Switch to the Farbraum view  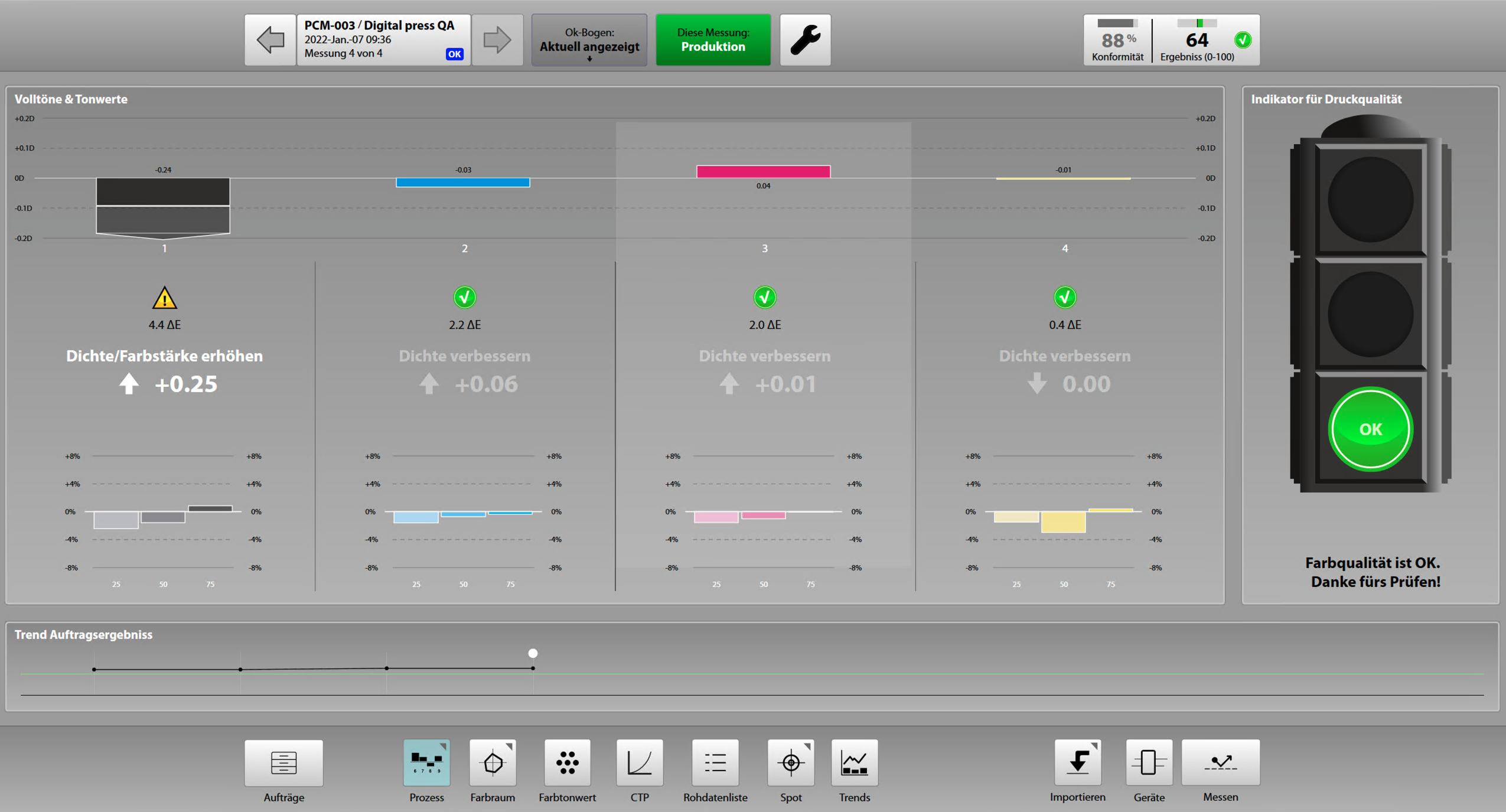493,762
